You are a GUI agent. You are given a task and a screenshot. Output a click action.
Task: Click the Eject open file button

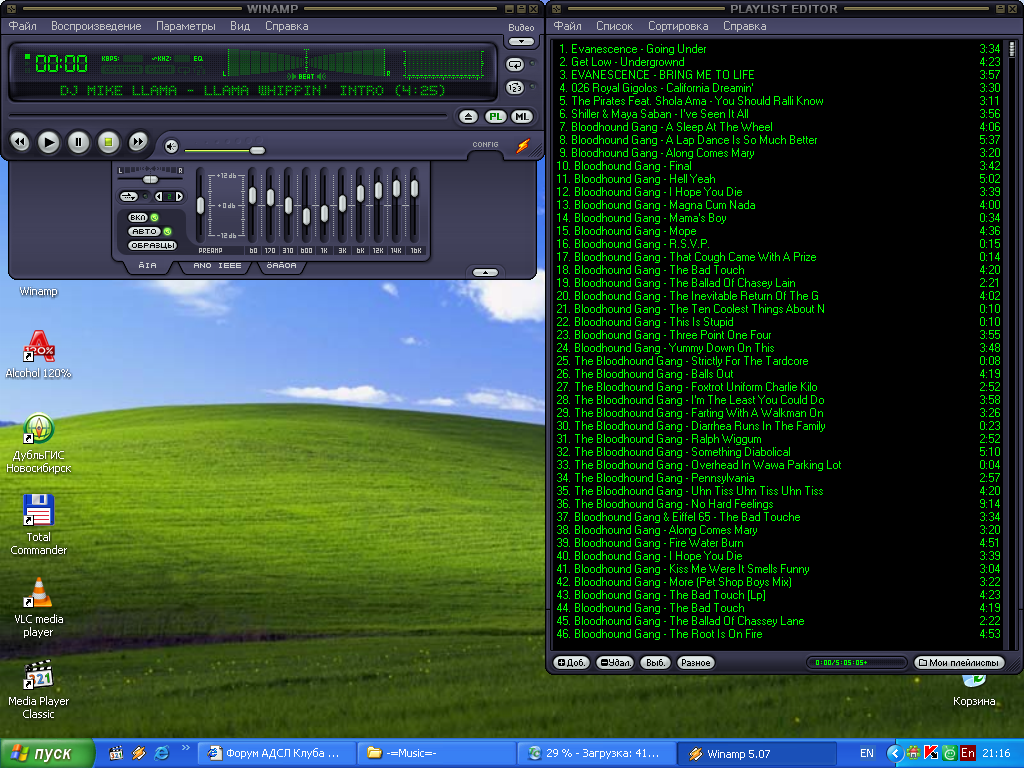[470, 117]
